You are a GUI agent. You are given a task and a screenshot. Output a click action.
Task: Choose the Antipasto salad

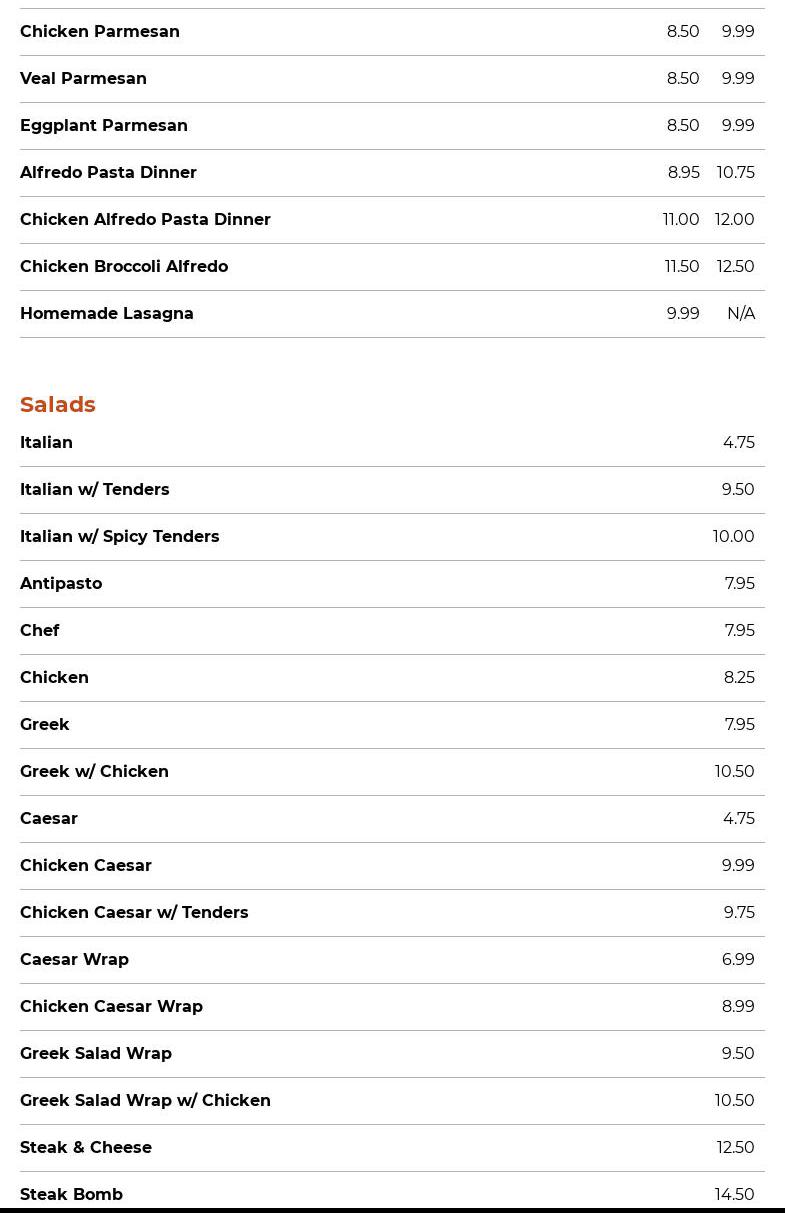pyautogui.click(x=61, y=584)
